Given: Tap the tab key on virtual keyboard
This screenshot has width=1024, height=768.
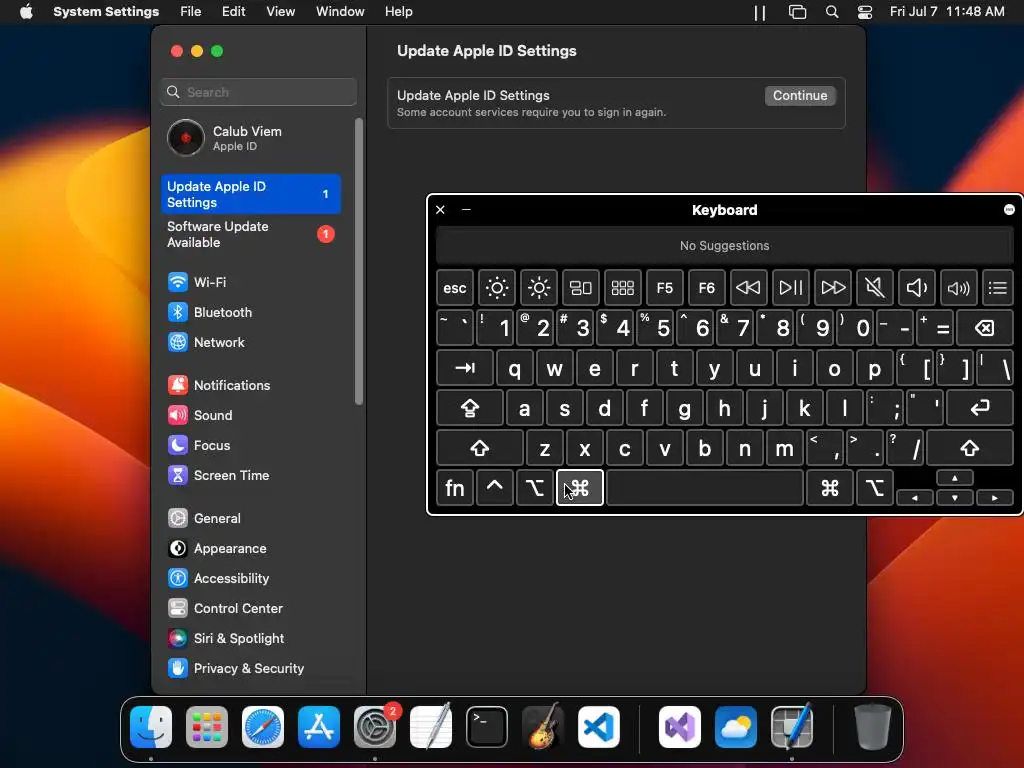Looking at the screenshot, I should click(465, 368).
